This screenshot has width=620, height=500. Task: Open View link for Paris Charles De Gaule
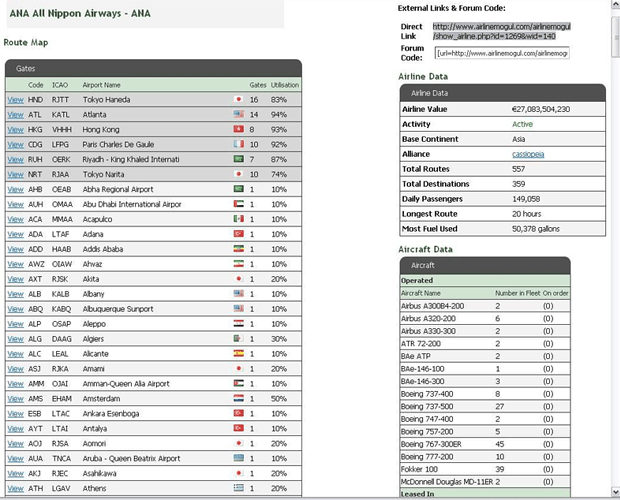click(x=15, y=145)
